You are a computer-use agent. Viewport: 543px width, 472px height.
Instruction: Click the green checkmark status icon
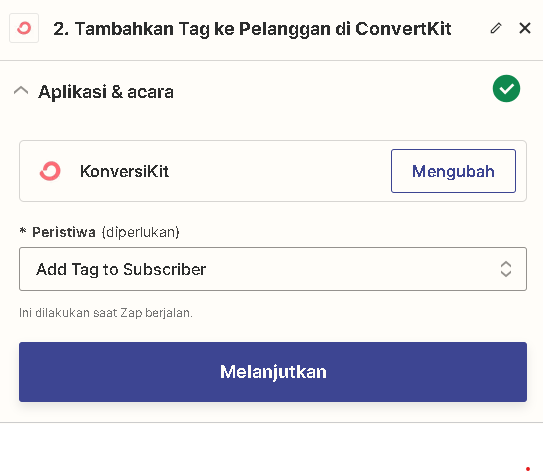[x=506, y=89]
